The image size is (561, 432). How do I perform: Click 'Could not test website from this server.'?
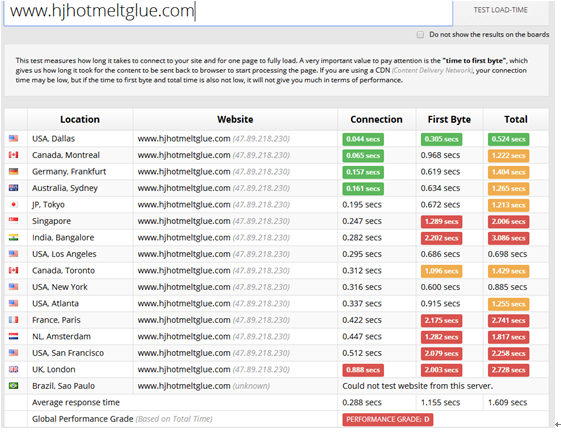(418, 386)
